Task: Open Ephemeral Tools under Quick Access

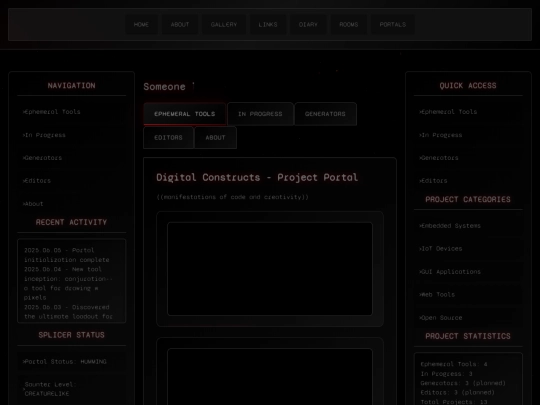Action: click(468, 112)
